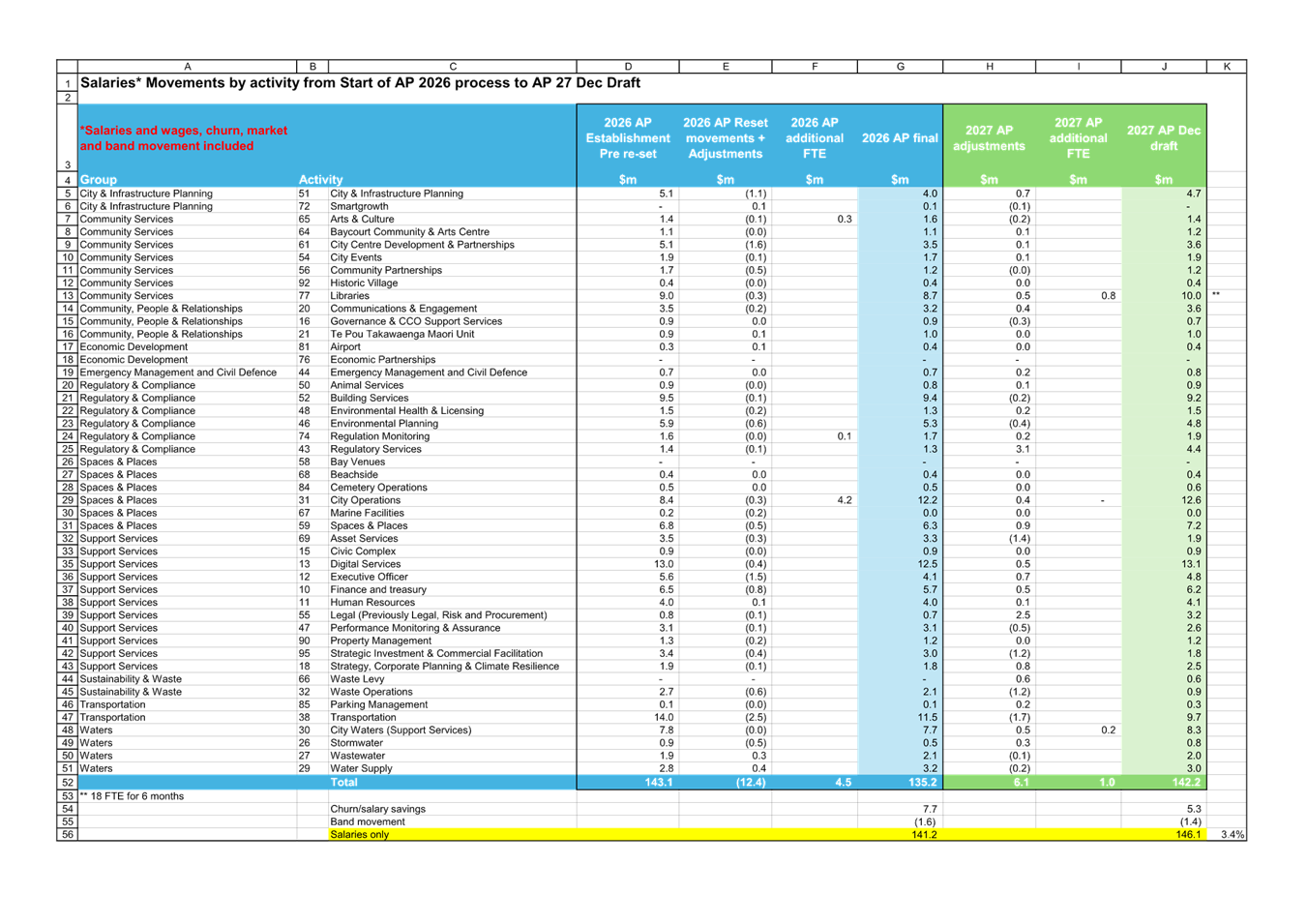Select the red salaries and wages note cell
The width and height of the screenshot is (1307, 924).
tap(184, 138)
